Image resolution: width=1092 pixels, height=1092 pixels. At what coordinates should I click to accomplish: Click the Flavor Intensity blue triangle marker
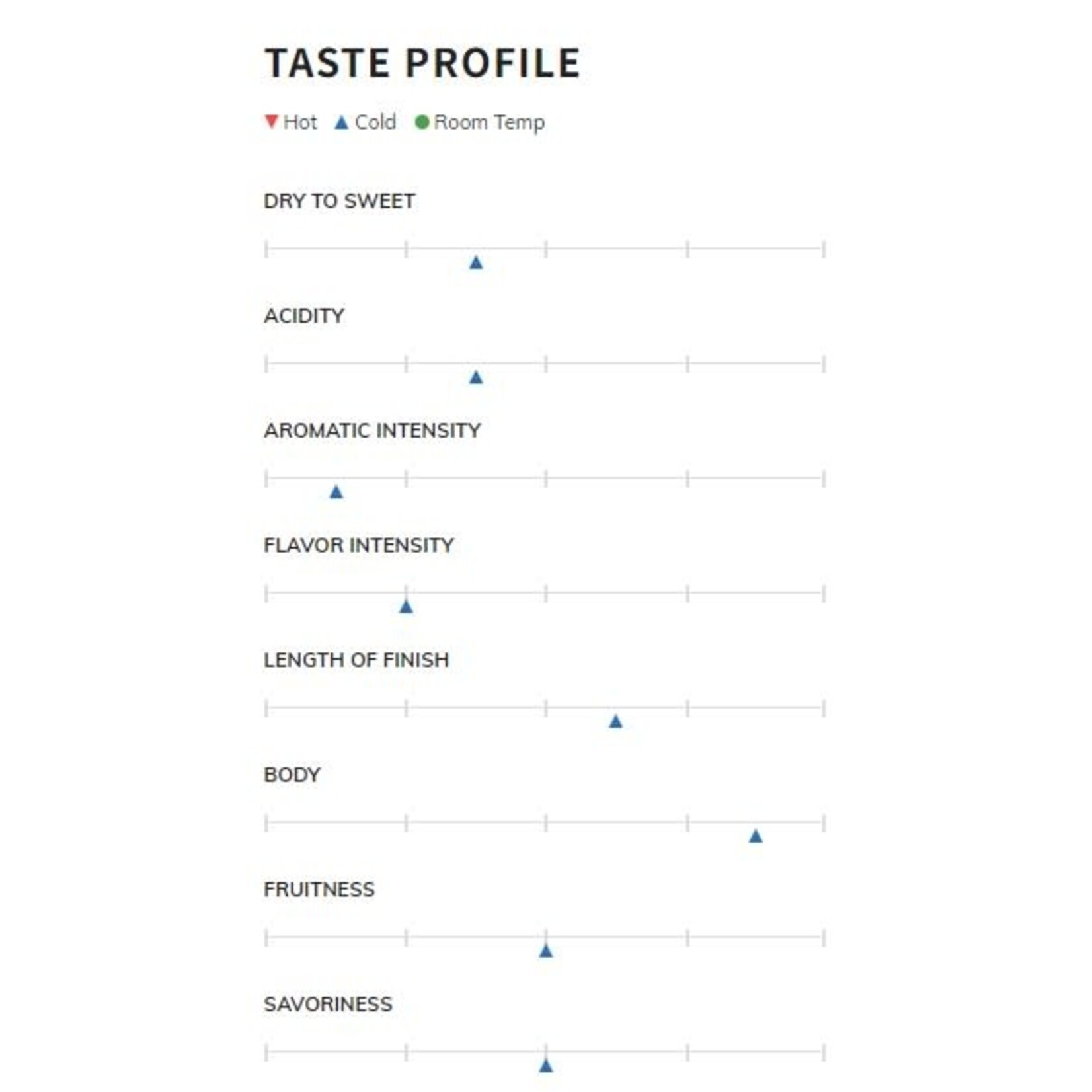point(406,607)
